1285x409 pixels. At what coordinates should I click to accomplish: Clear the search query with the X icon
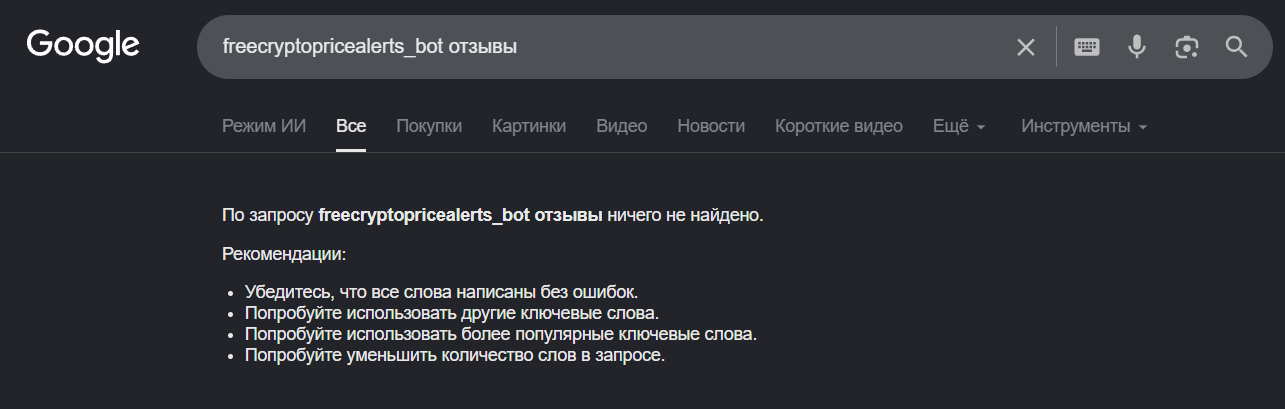click(x=1026, y=47)
